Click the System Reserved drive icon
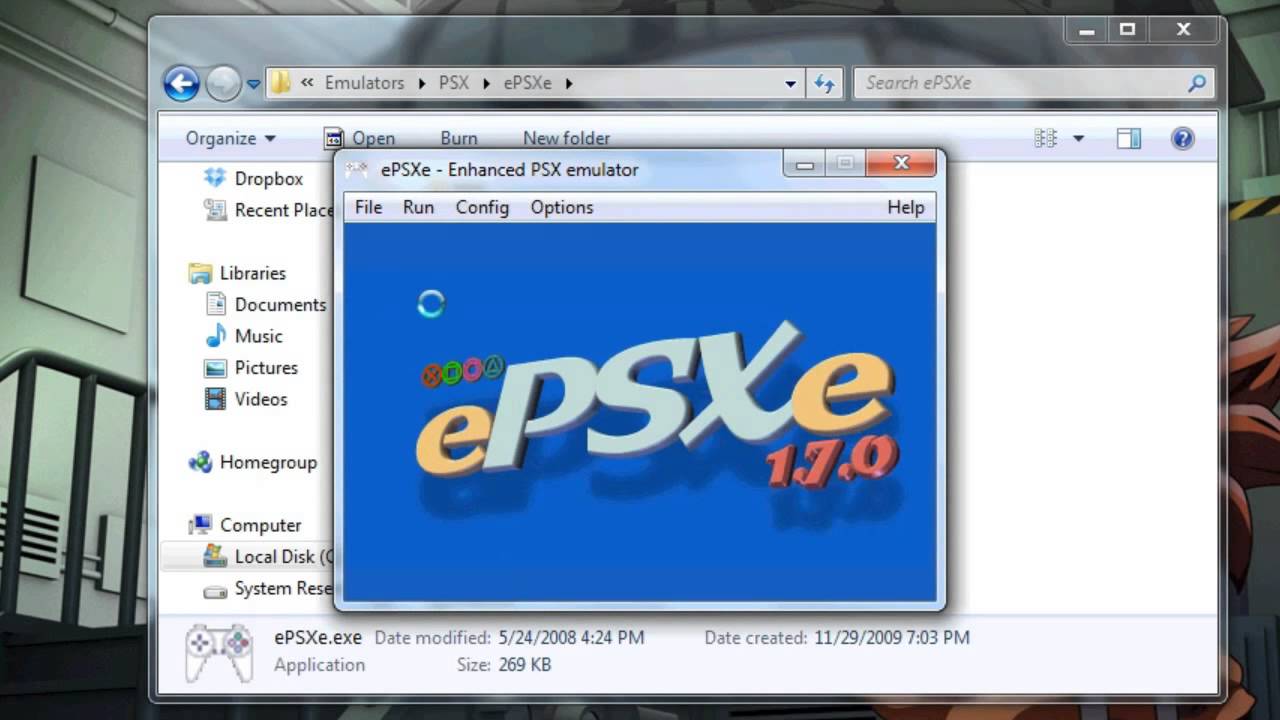The width and height of the screenshot is (1280, 720). 215,590
